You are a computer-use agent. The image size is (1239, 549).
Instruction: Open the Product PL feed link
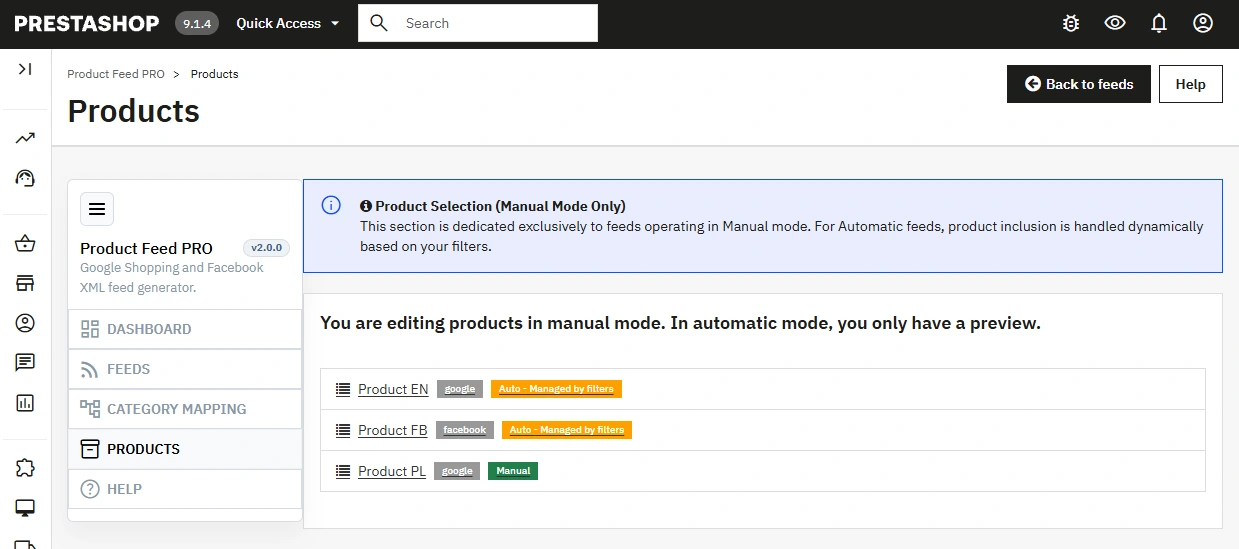(392, 471)
